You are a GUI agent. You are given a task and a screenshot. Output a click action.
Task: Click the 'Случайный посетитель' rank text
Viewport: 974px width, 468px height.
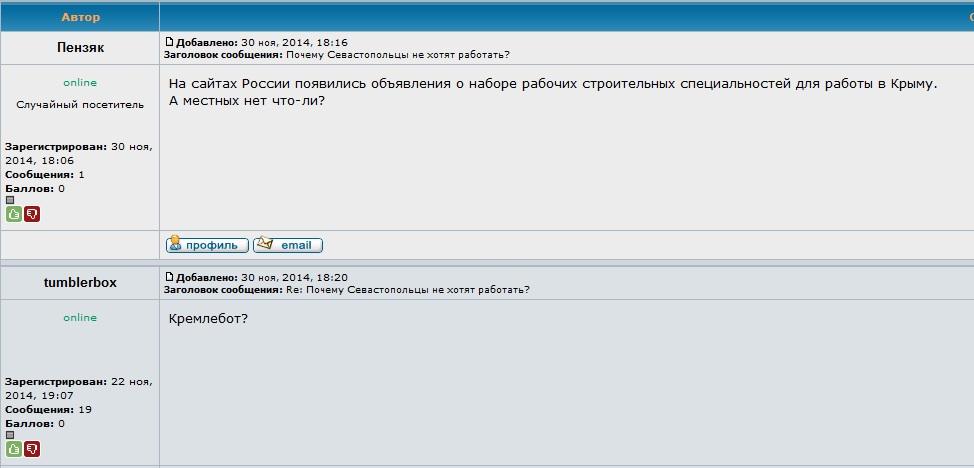pos(80,104)
